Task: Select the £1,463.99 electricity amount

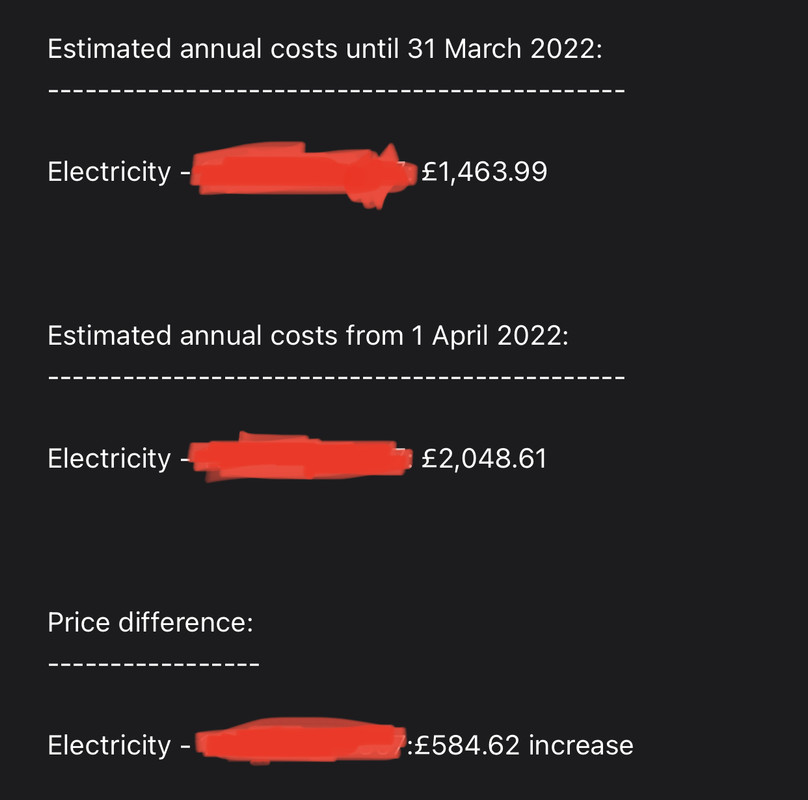Action: click(x=484, y=172)
